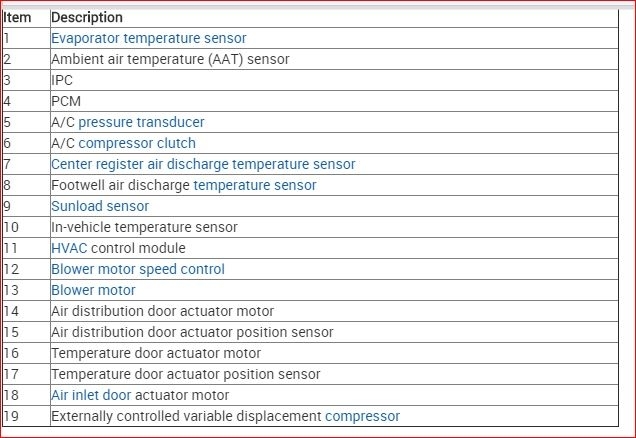This screenshot has height=438, width=636.
Task: Click Temperature door actuator motor text in row 16
Action: (x=156, y=353)
